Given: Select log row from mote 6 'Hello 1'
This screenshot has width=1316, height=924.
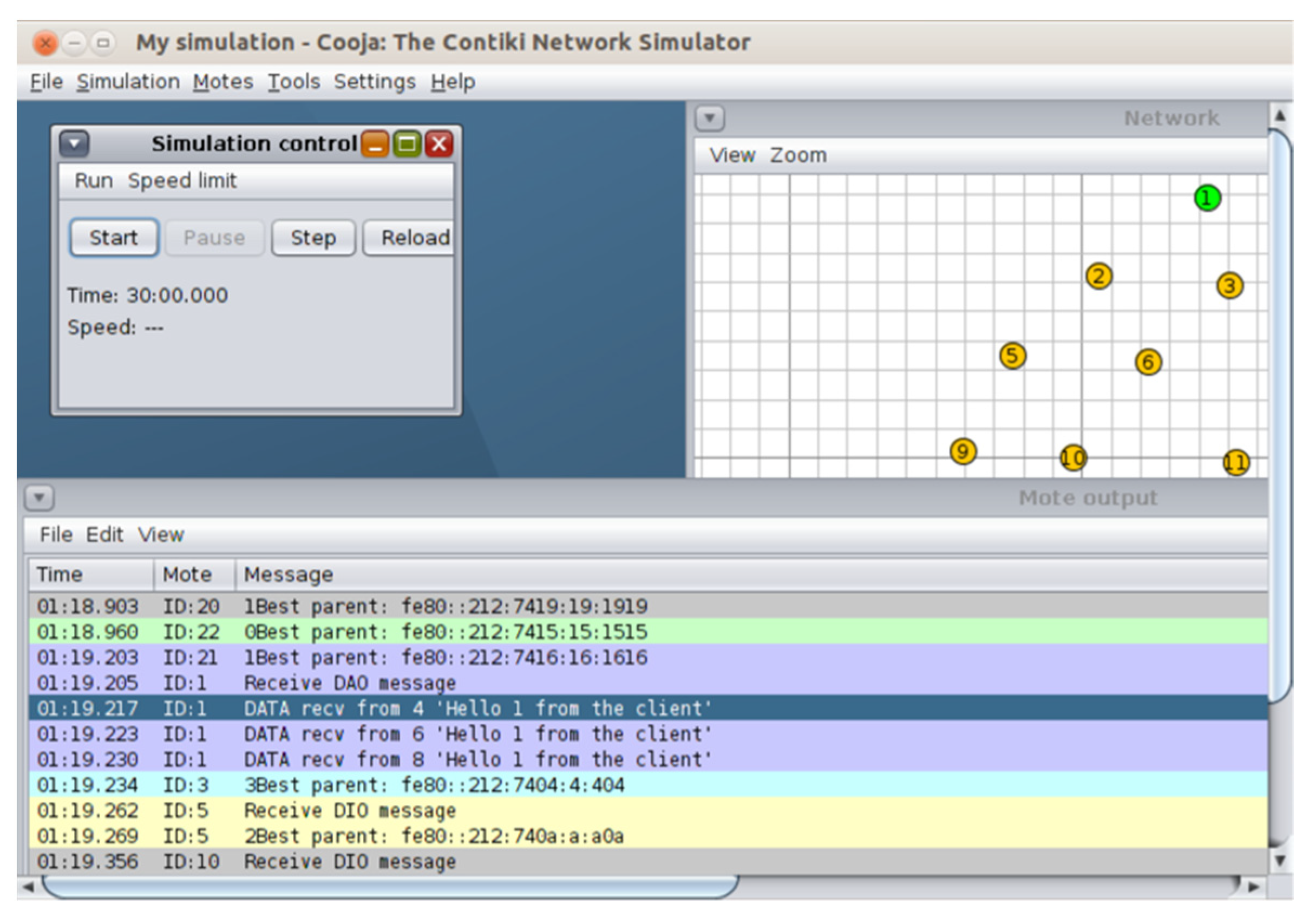Looking at the screenshot, I should [x=476, y=734].
